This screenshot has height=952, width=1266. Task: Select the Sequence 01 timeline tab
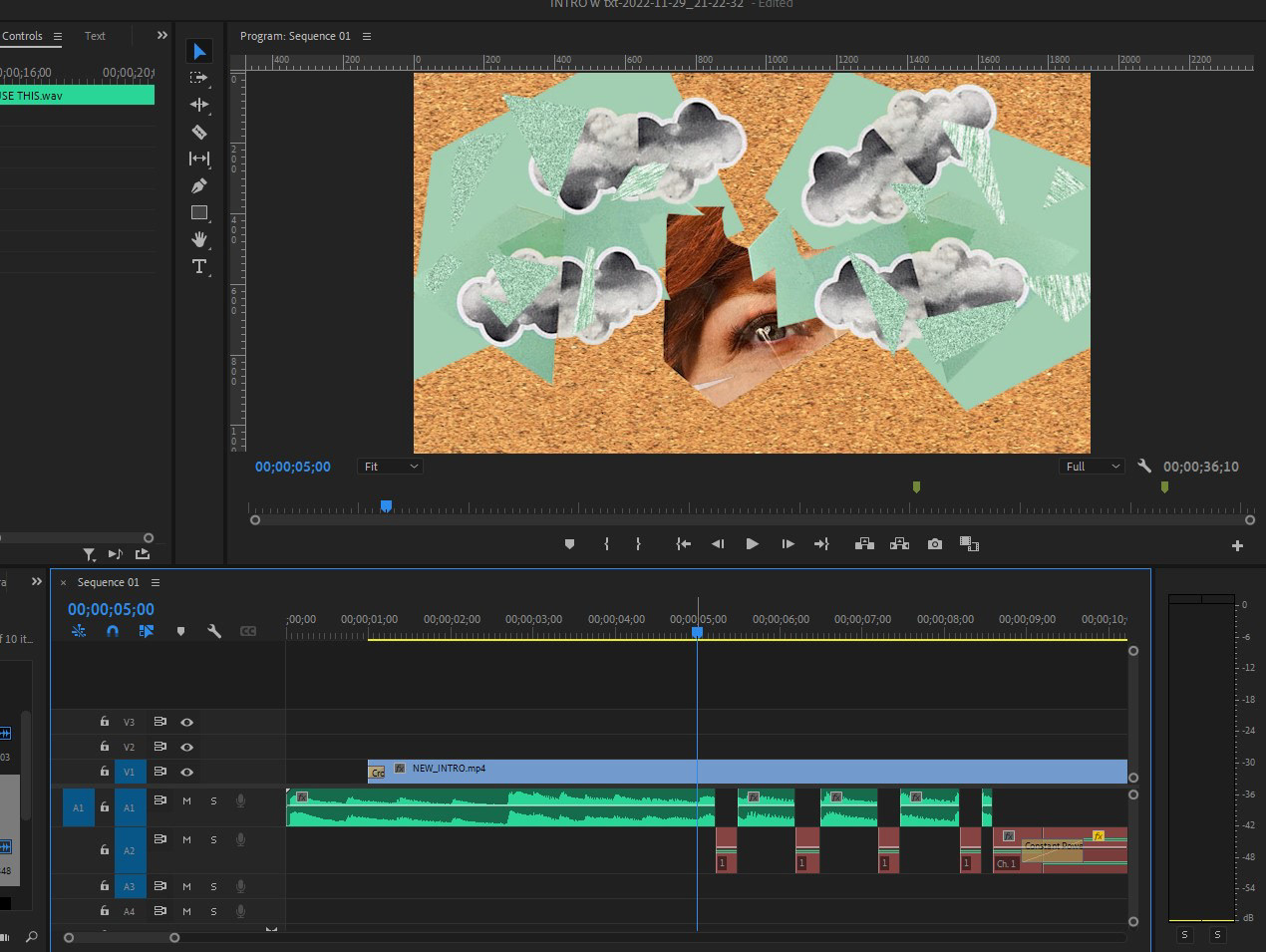[x=108, y=582]
